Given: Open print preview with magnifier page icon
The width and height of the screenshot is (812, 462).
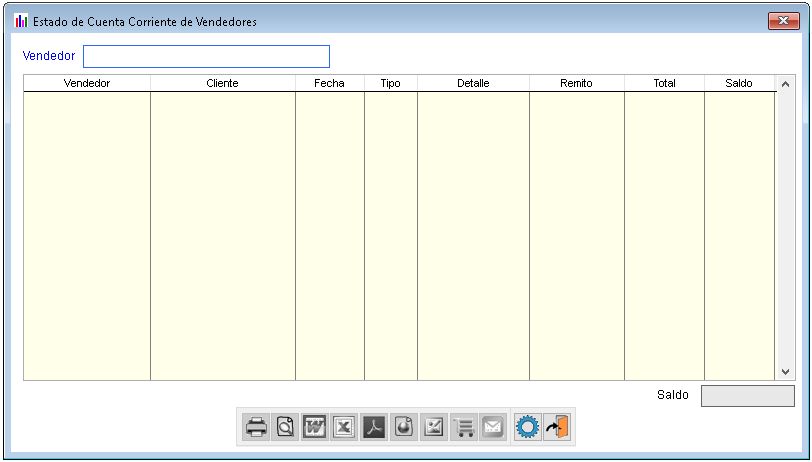Looking at the screenshot, I should point(285,427).
